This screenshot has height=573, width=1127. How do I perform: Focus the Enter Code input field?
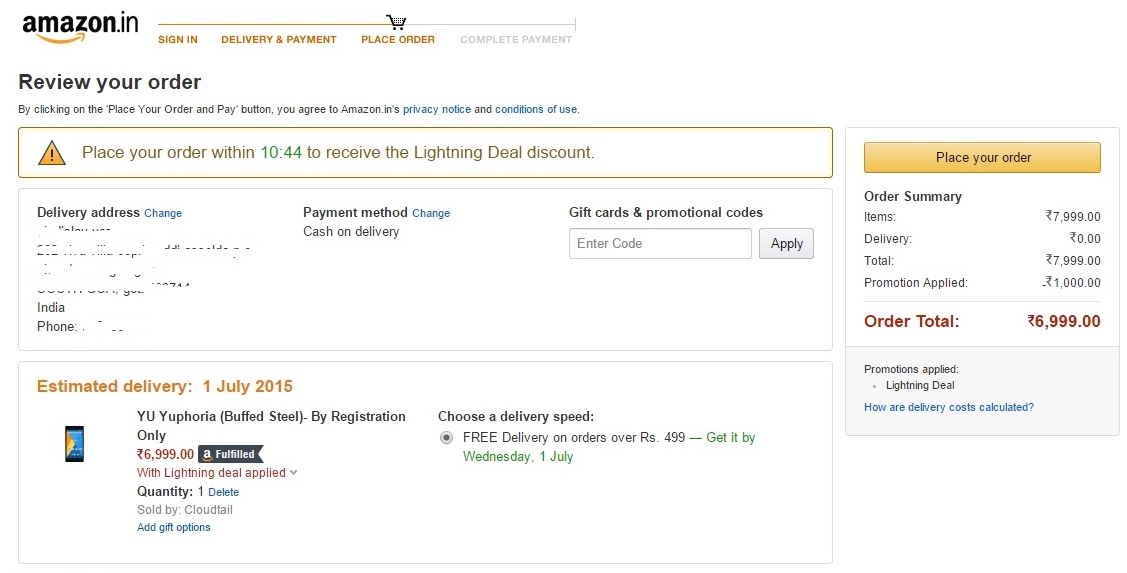660,244
